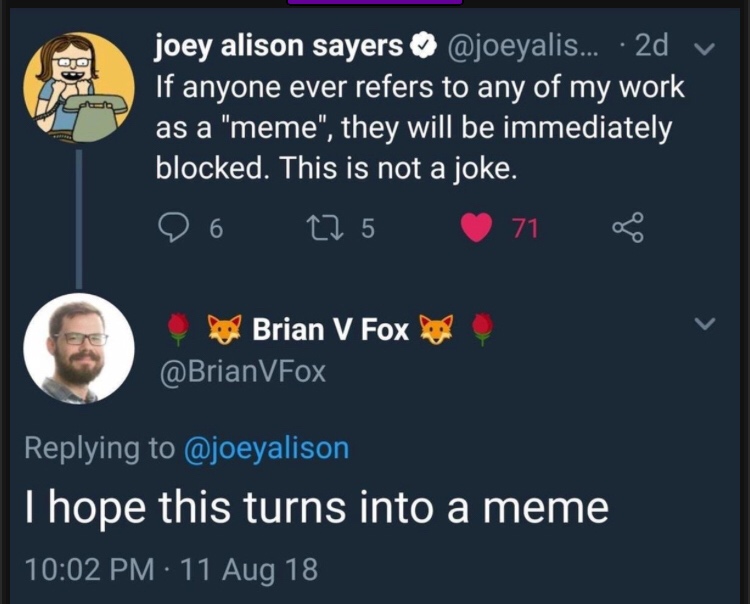Click the @joeyalison mention link

266,448
